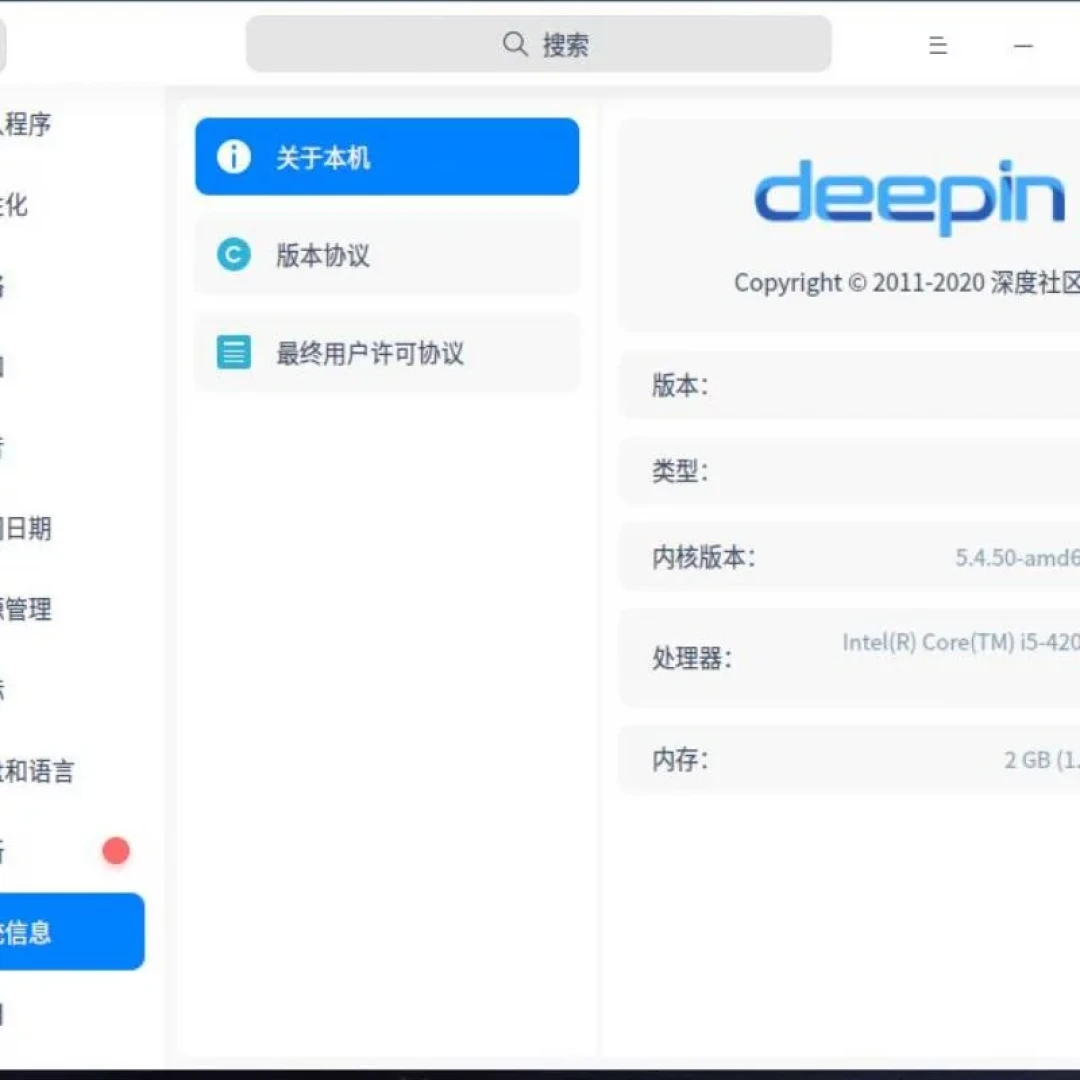Select the highlighted 信息 sidebar item

[72, 931]
